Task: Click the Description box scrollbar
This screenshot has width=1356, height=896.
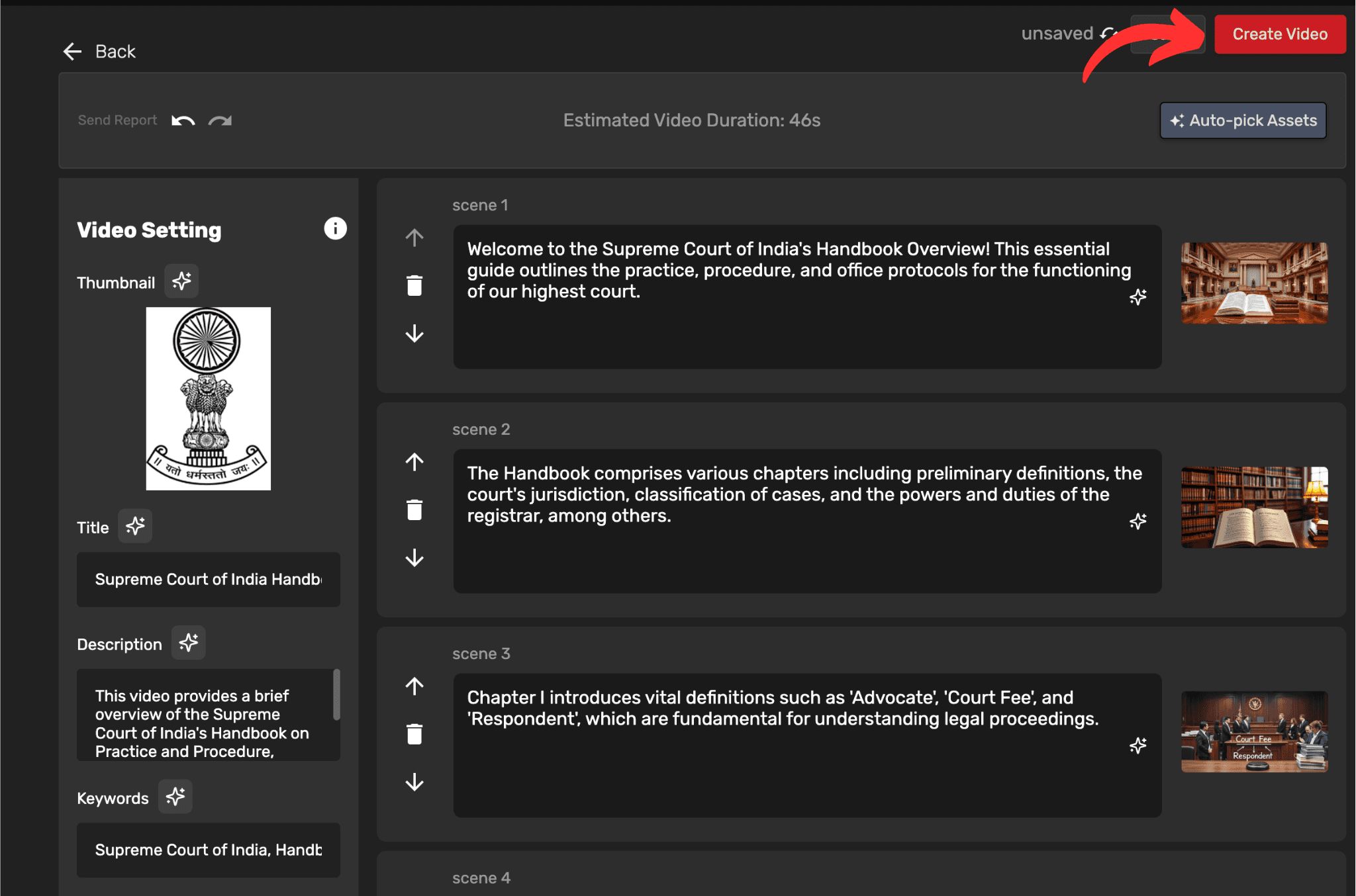Action: 336,694
